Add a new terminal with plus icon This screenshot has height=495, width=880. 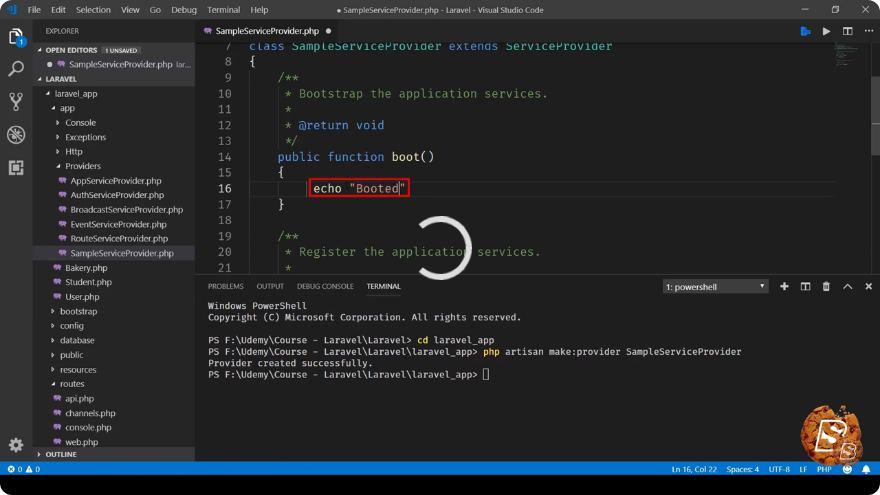[784, 286]
